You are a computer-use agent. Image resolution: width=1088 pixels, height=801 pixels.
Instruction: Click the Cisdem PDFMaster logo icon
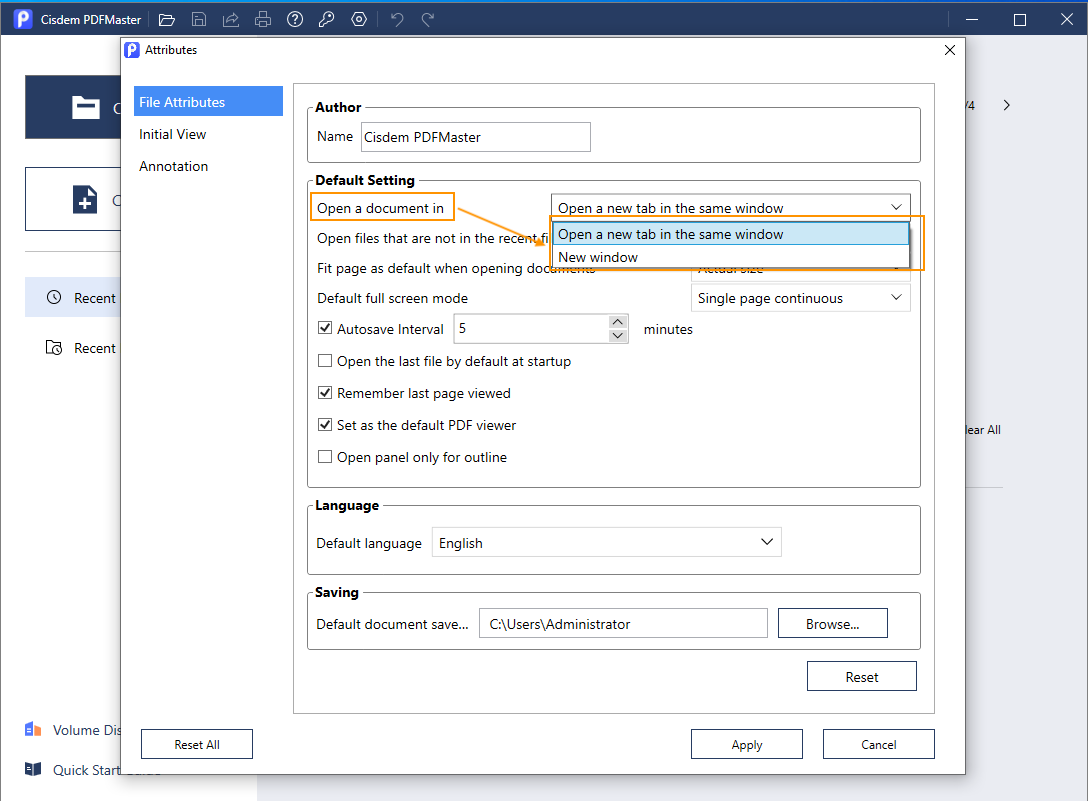pyautogui.click(x=23, y=19)
